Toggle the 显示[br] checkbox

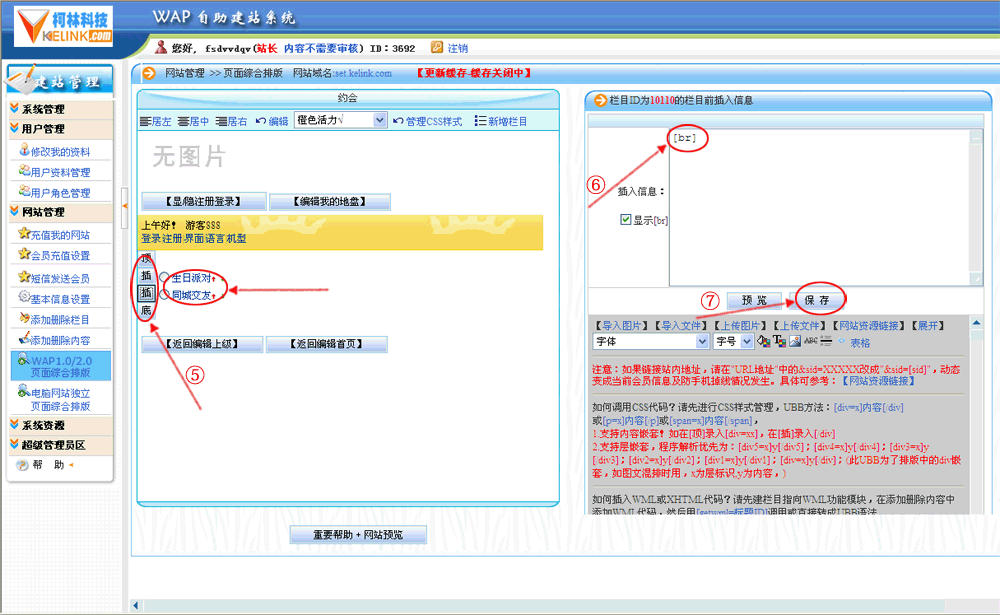point(626,219)
